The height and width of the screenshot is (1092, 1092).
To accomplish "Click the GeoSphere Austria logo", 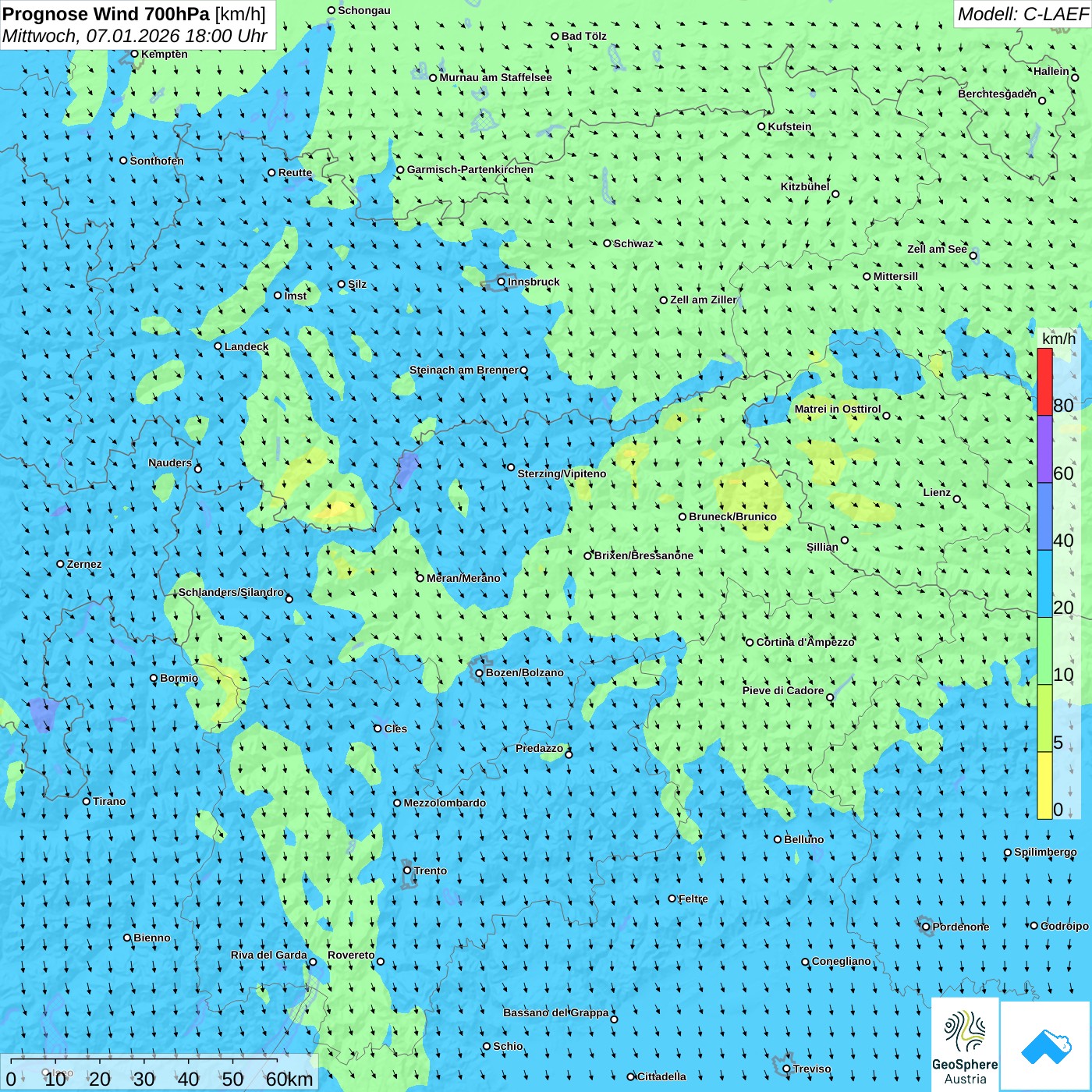I will point(965,1044).
